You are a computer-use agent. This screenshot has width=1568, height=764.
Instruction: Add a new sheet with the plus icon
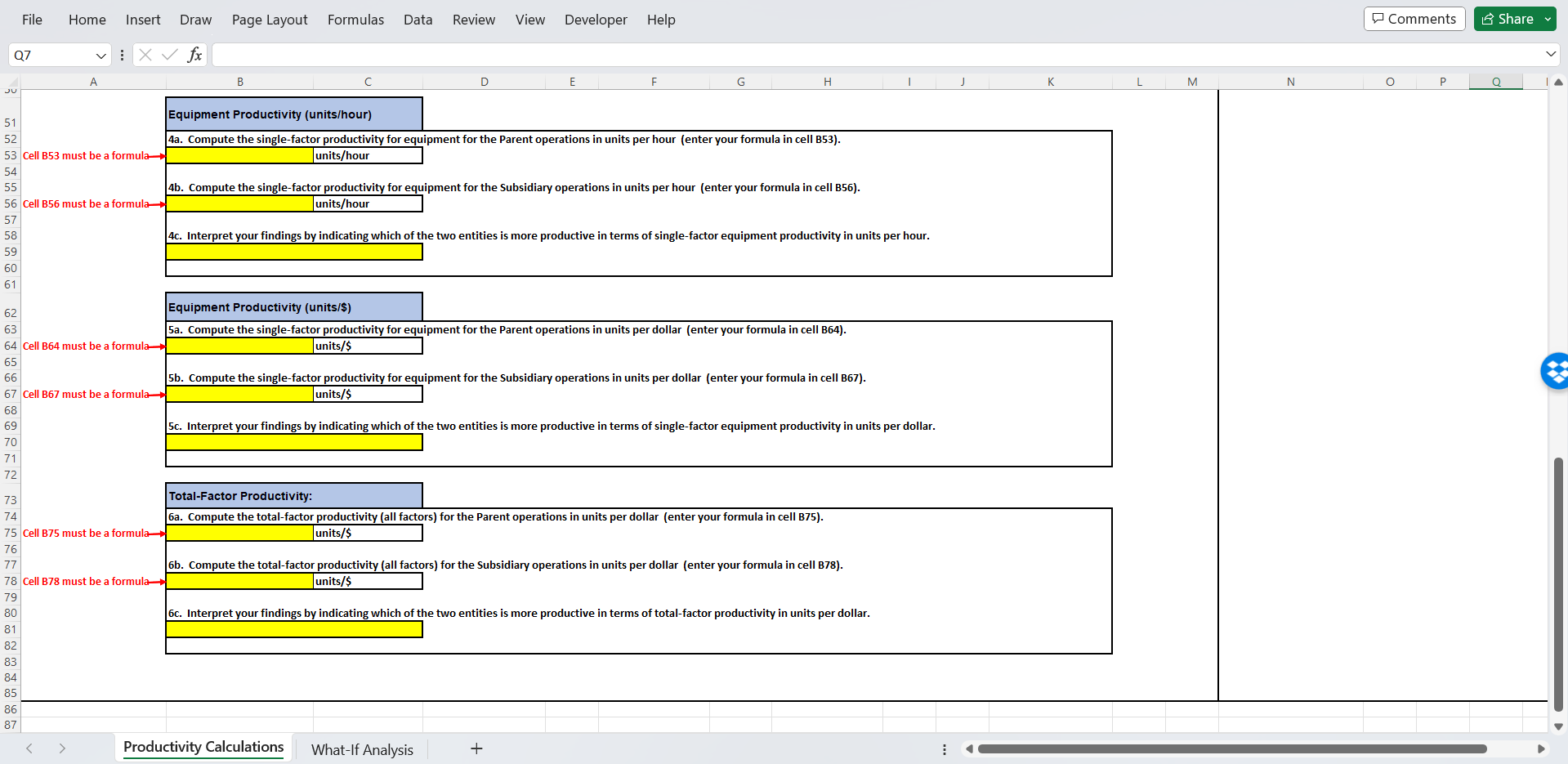click(x=476, y=748)
